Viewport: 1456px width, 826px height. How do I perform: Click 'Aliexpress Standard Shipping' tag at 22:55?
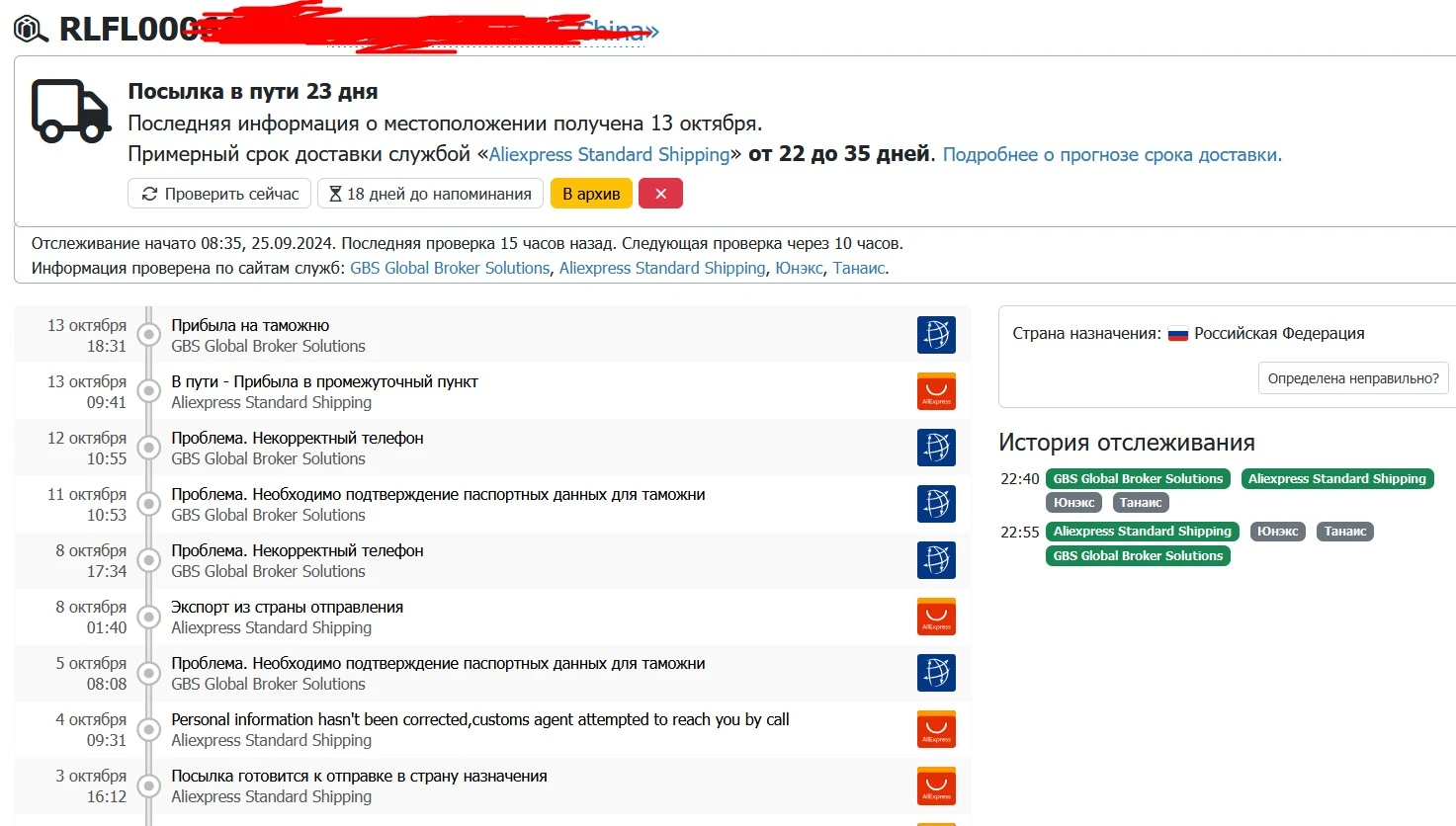pyautogui.click(x=1143, y=532)
